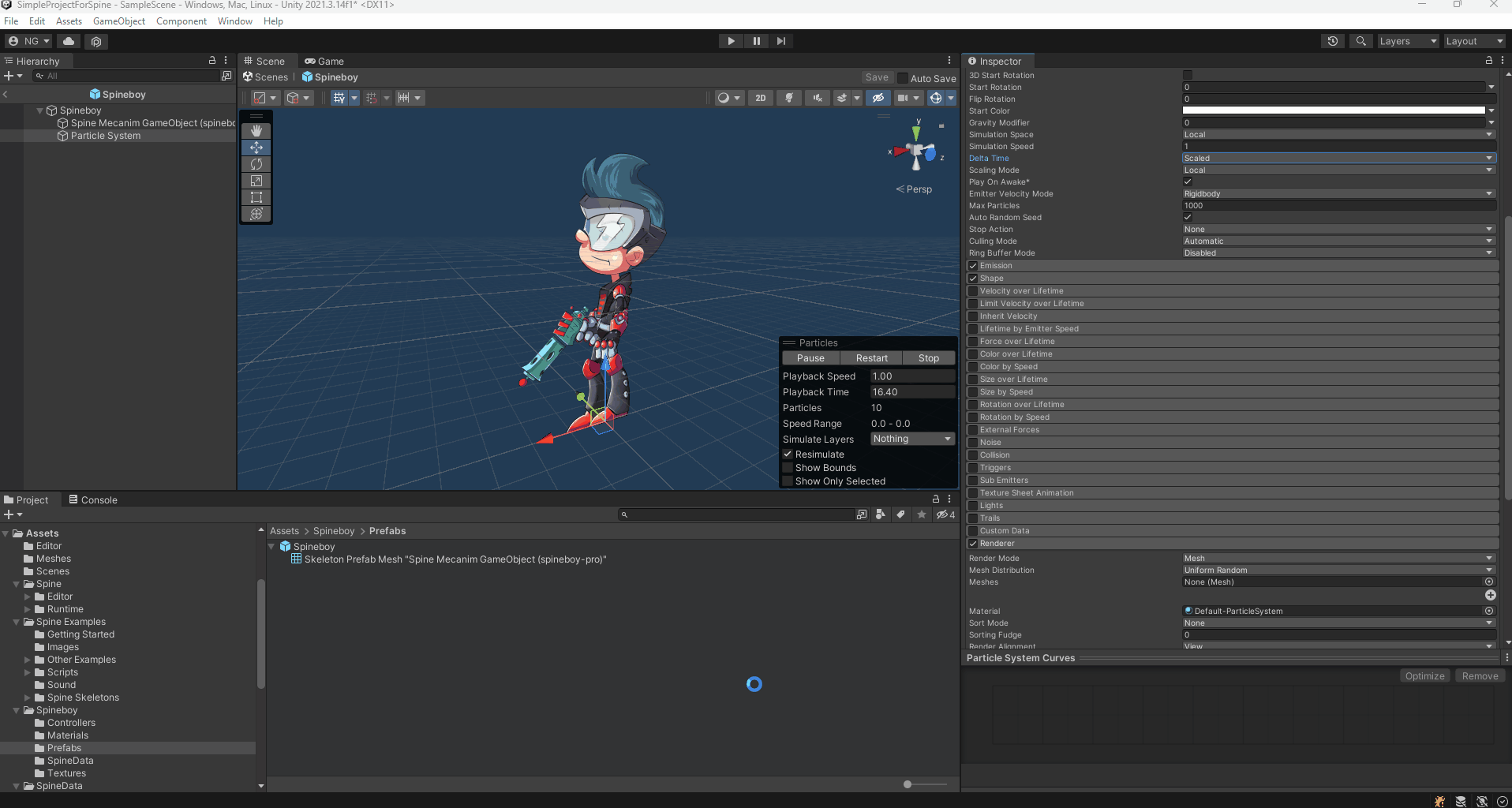This screenshot has height=808, width=1512.
Task: Open Delta Time dropdown
Action: tap(1338, 159)
